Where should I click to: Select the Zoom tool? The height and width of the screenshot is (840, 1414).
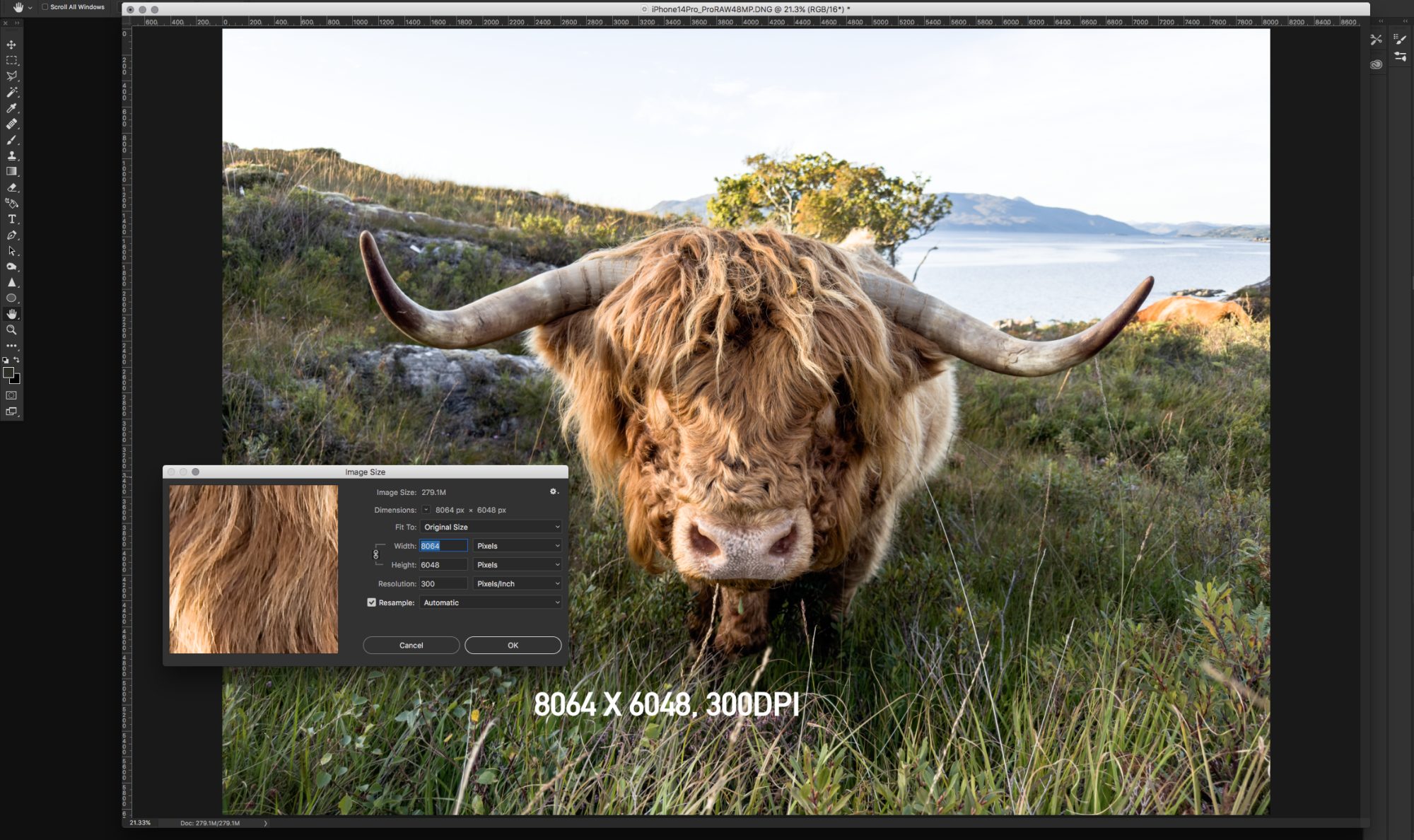[x=11, y=329]
